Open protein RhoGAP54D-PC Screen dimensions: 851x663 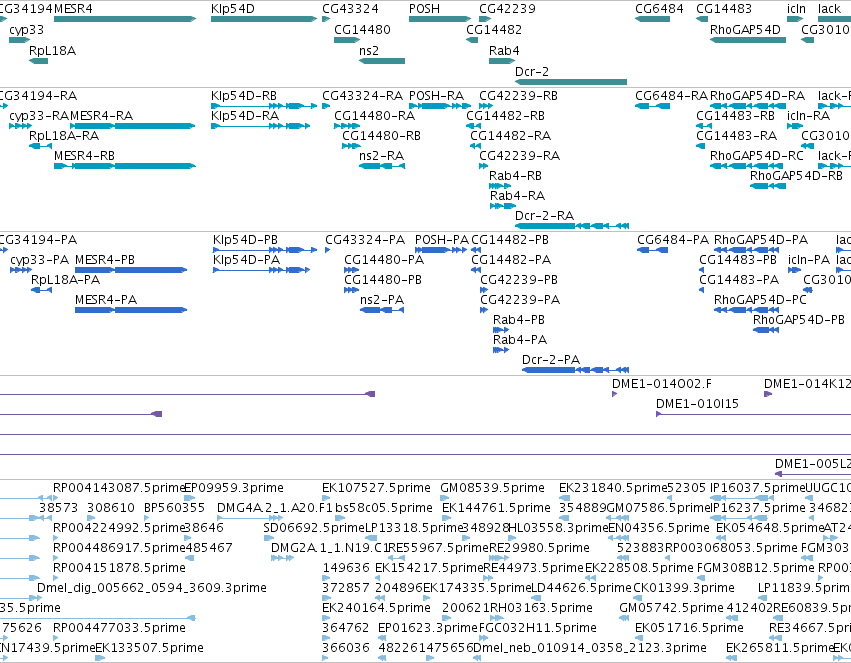[760, 299]
